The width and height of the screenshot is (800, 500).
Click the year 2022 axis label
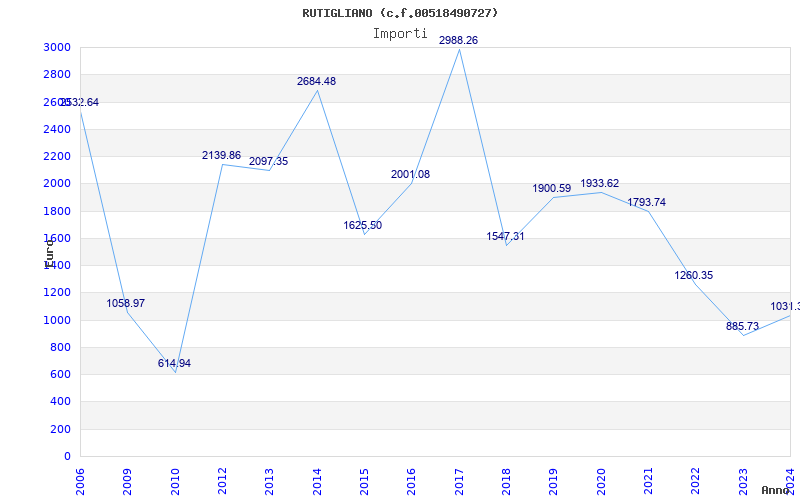click(695, 482)
